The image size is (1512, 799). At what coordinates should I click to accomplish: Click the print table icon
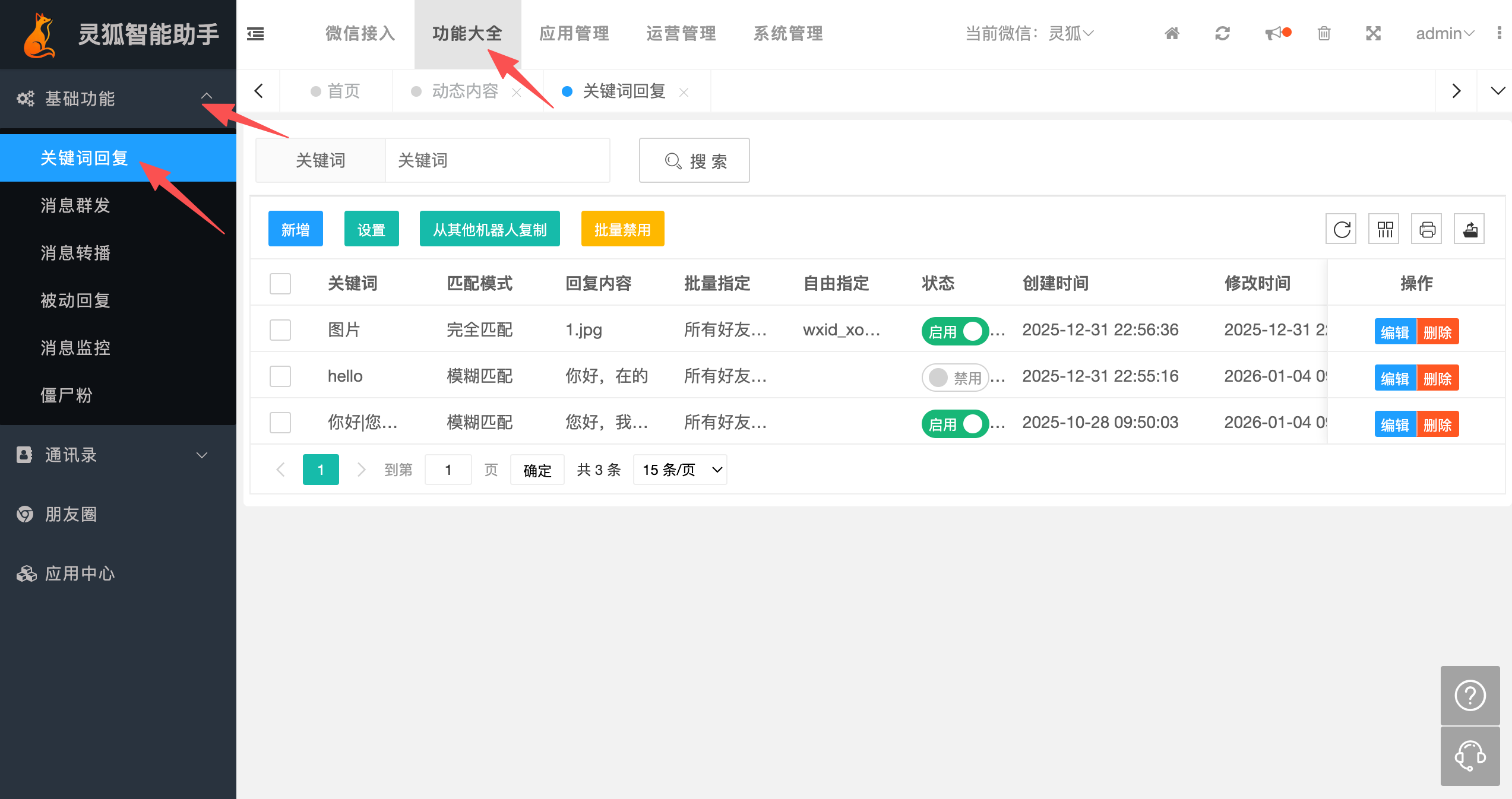coord(1427,229)
